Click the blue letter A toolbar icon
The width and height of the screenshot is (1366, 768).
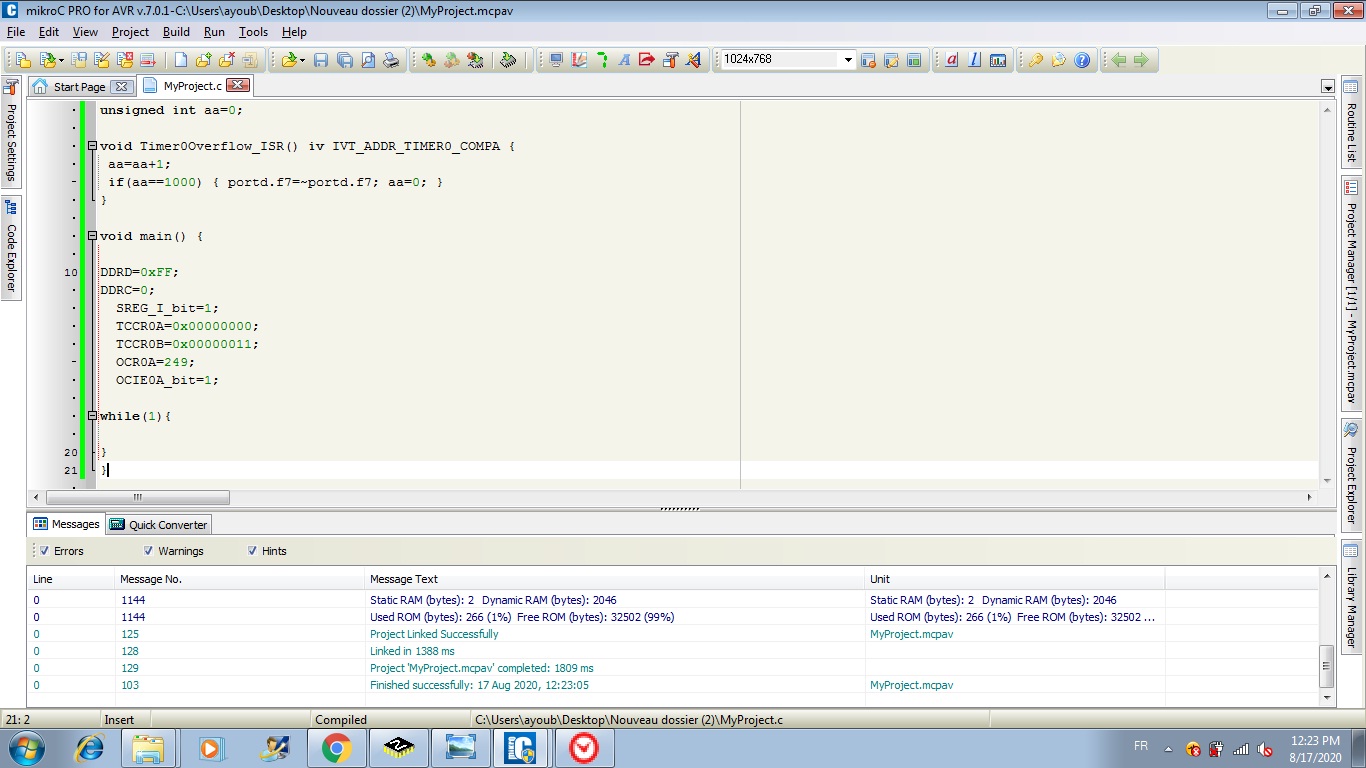click(x=624, y=60)
